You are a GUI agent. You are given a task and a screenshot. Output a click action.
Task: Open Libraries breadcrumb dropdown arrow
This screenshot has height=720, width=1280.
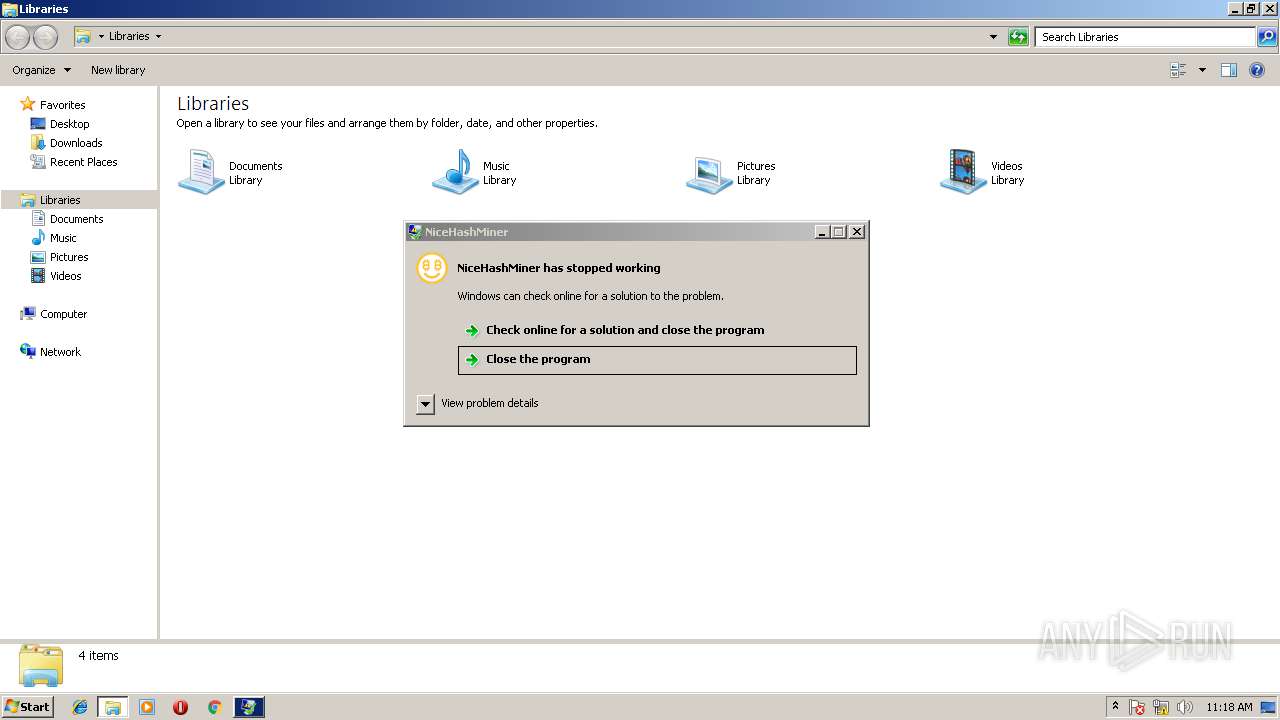pyautogui.click(x=158, y=36)
